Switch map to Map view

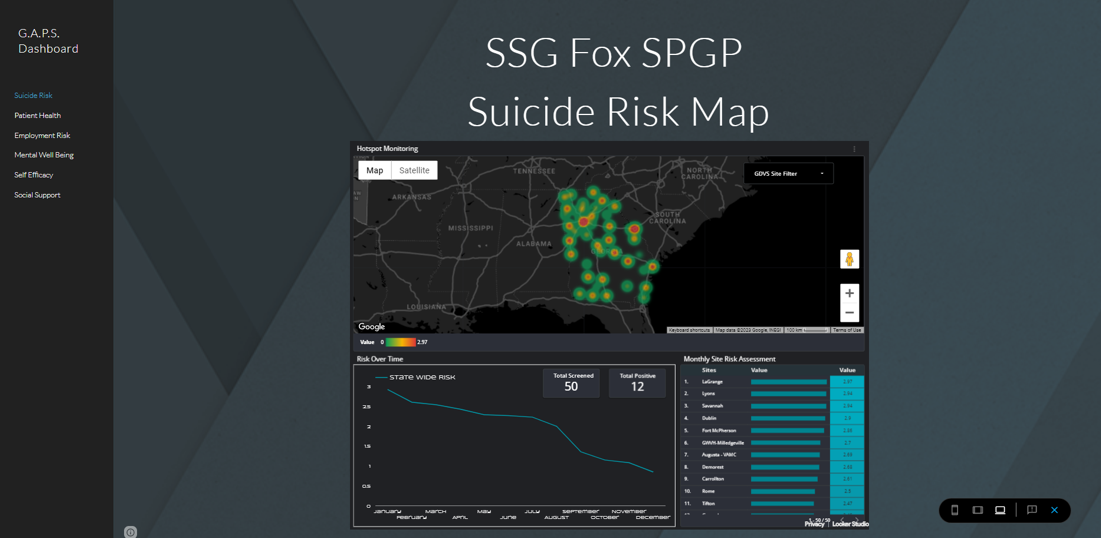pos(375,171)
